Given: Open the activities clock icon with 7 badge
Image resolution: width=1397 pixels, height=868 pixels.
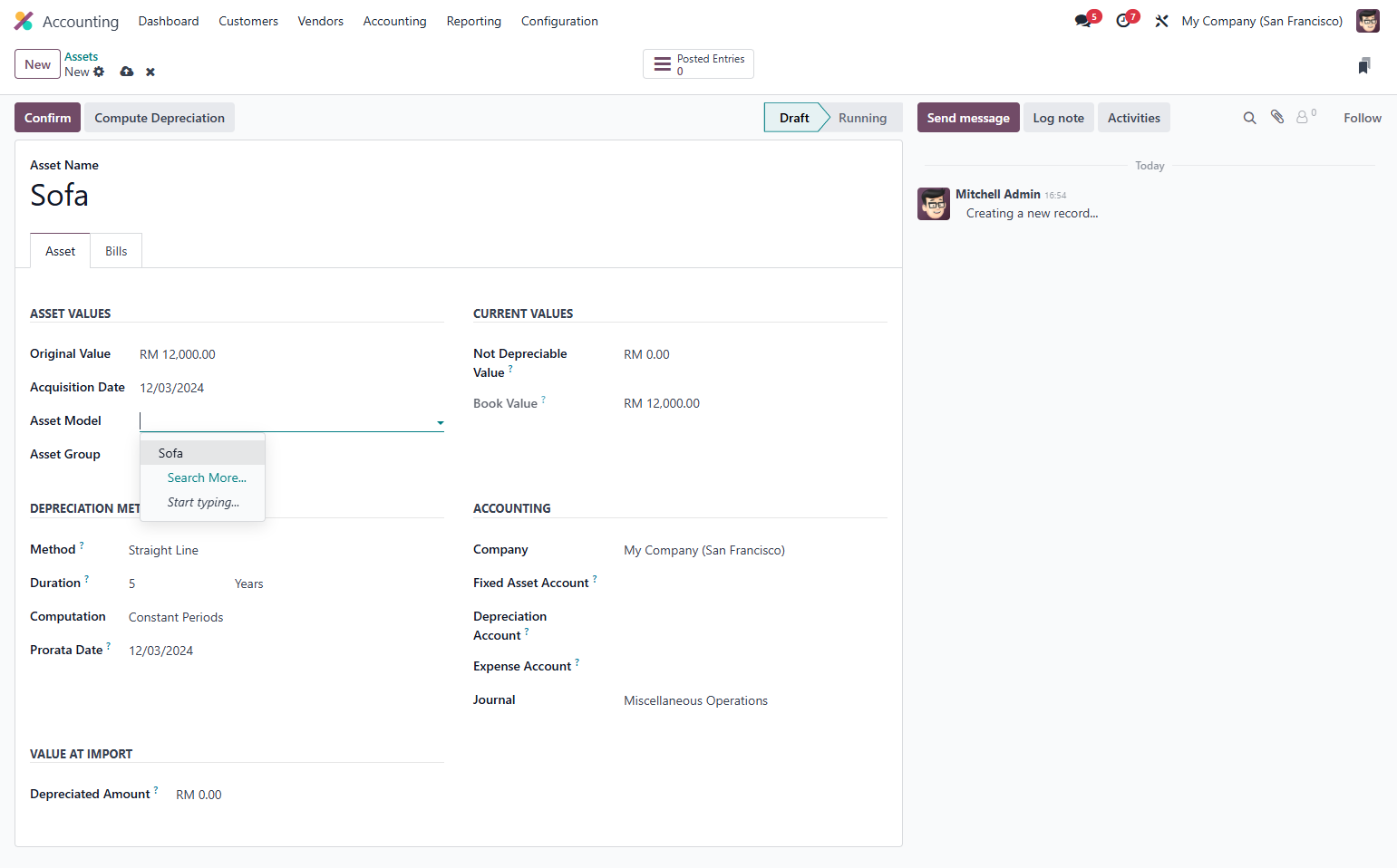Looking at the screenshot, I should pyautogui.click(x=1124, y=21).
